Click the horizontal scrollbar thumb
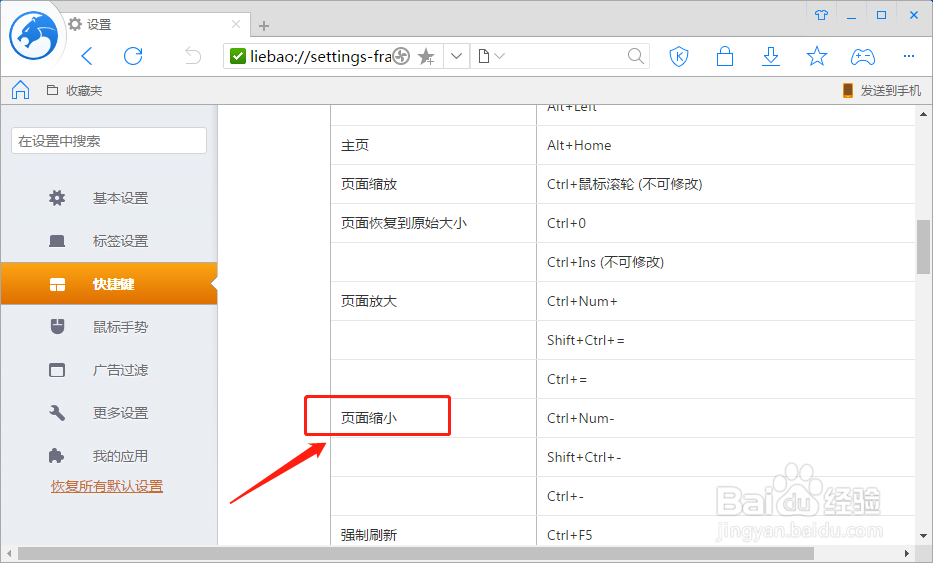This screenshot has width=933, height=563. [415, 554]
